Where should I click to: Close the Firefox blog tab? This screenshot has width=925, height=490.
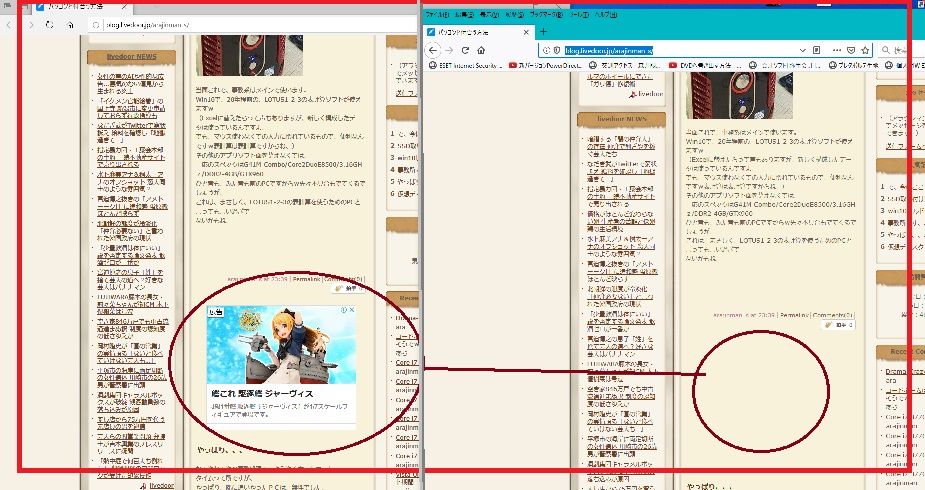tap(527, 32)
